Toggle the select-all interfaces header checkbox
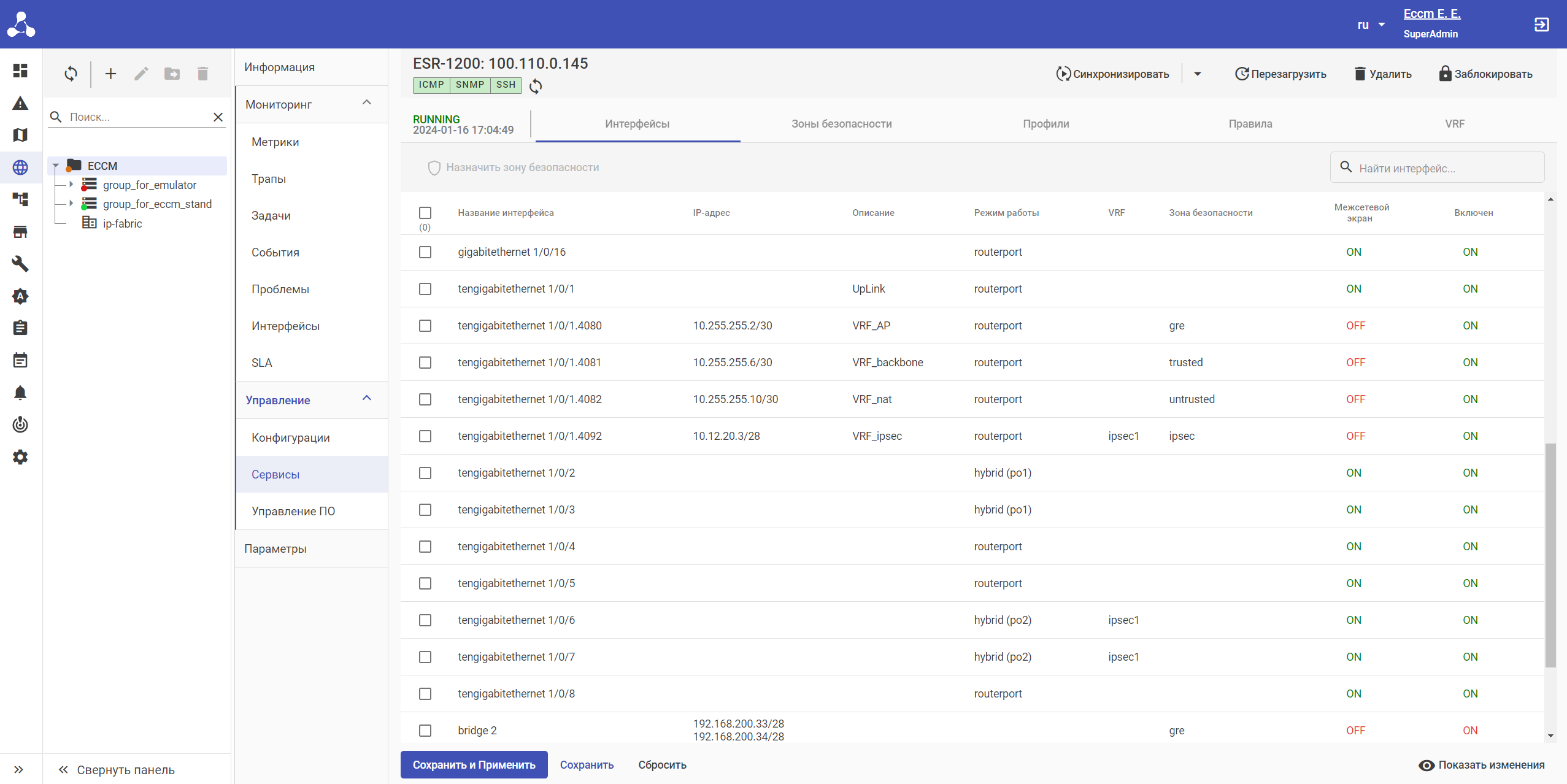 point(425,213)
